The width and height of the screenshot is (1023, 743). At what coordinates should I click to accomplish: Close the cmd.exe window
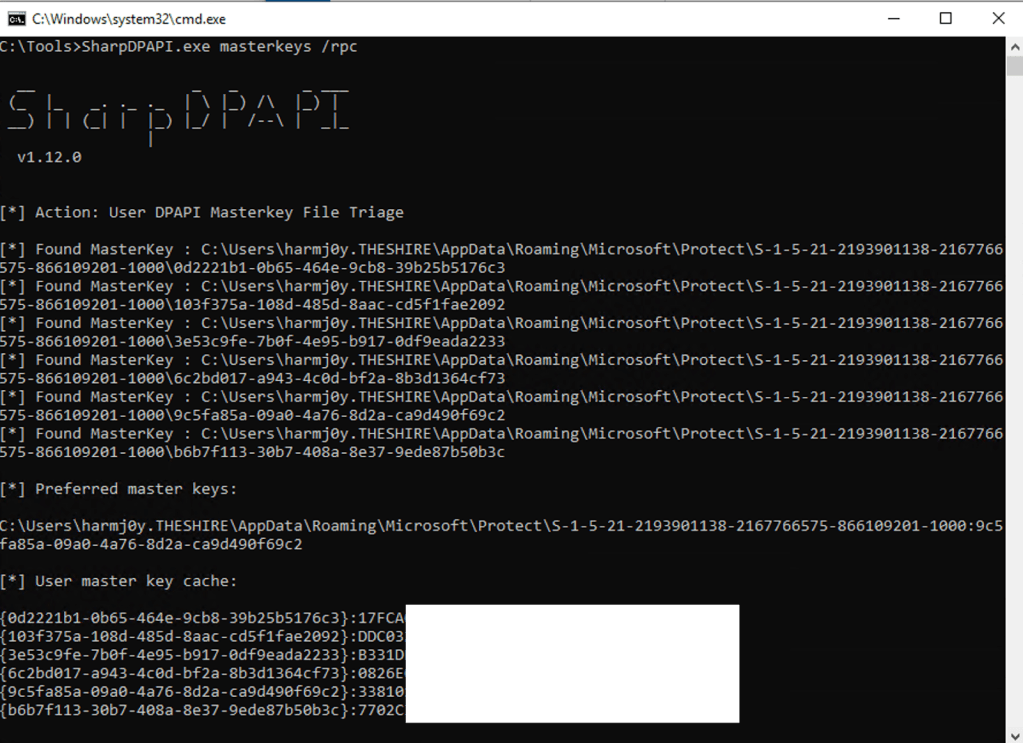(997, 18)
